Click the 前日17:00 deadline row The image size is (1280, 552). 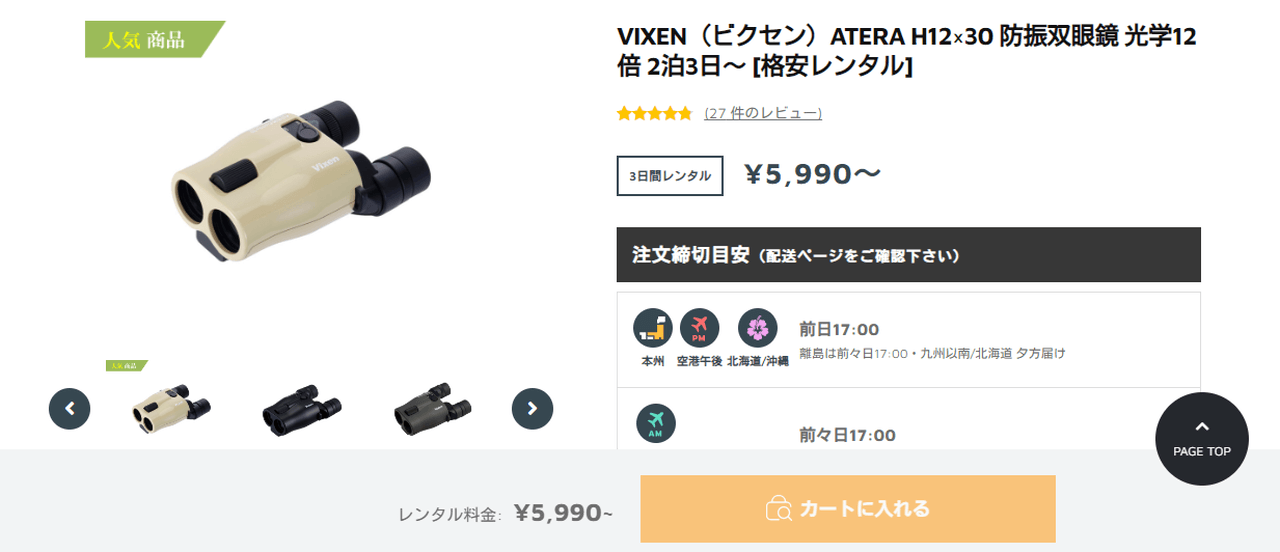(909, 340)
